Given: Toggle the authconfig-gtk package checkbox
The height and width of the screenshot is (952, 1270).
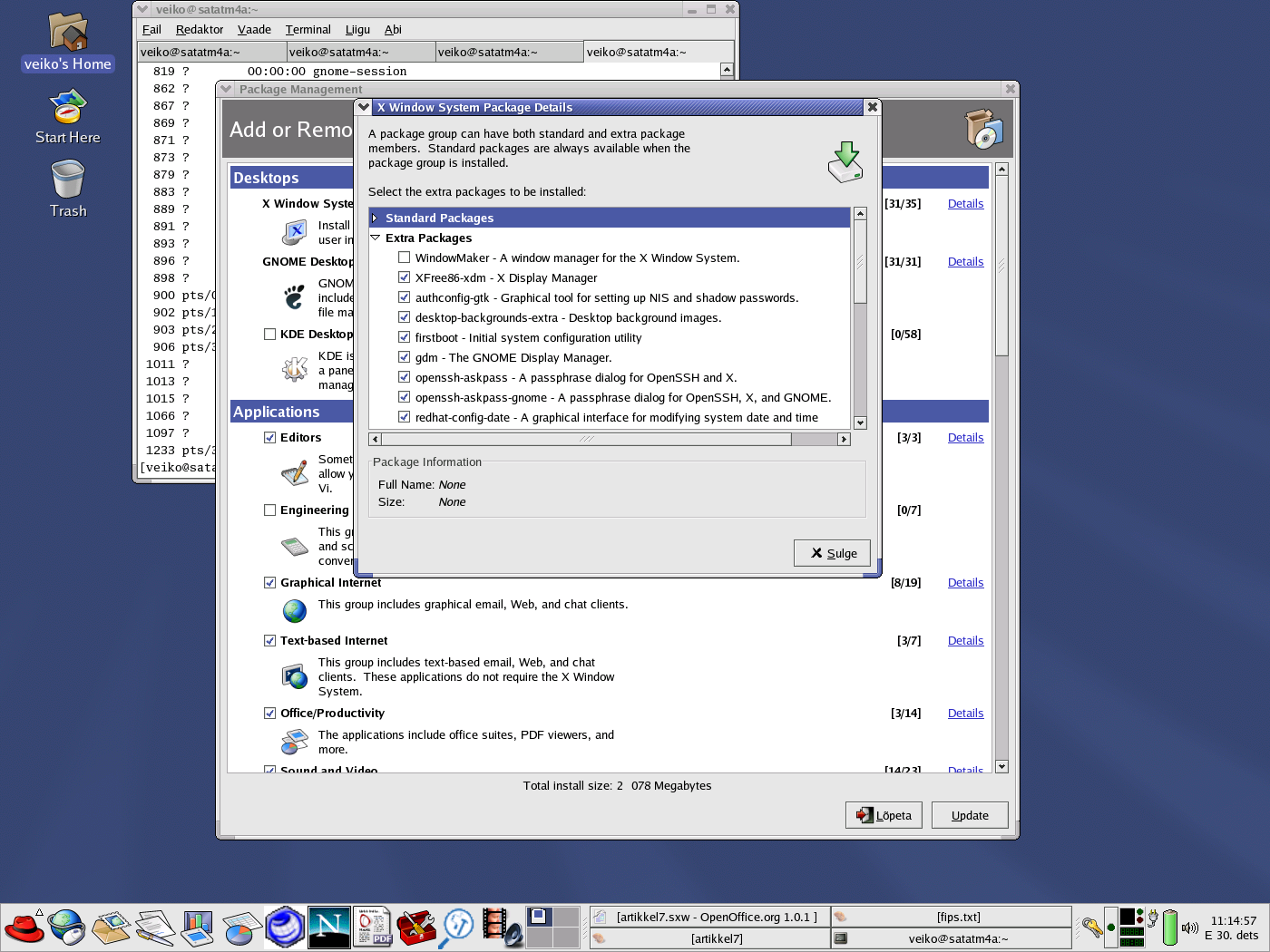Looking at the screenshot, I should click(405, 297).
